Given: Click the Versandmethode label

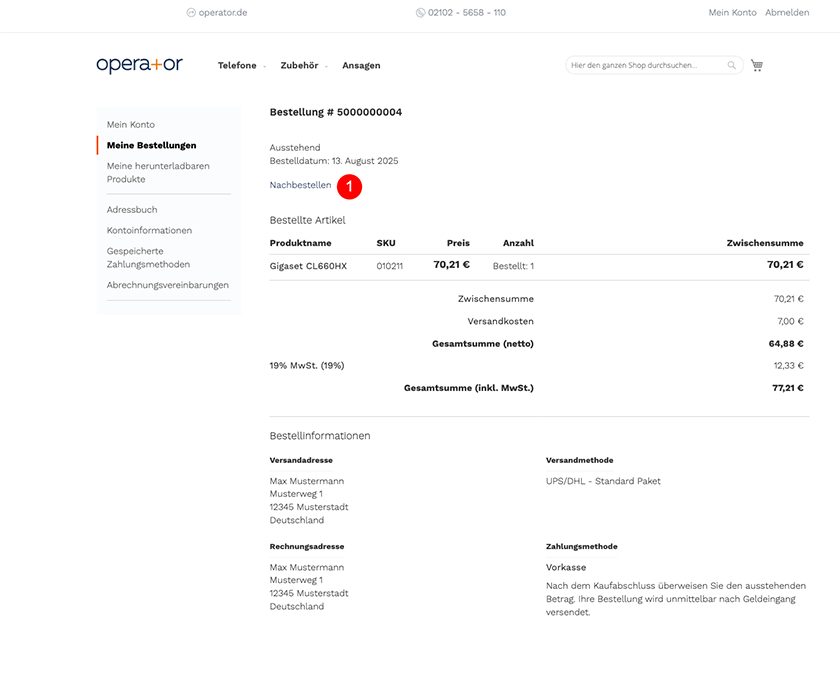Looking at the screenshot, I should [x=580, y=460].
